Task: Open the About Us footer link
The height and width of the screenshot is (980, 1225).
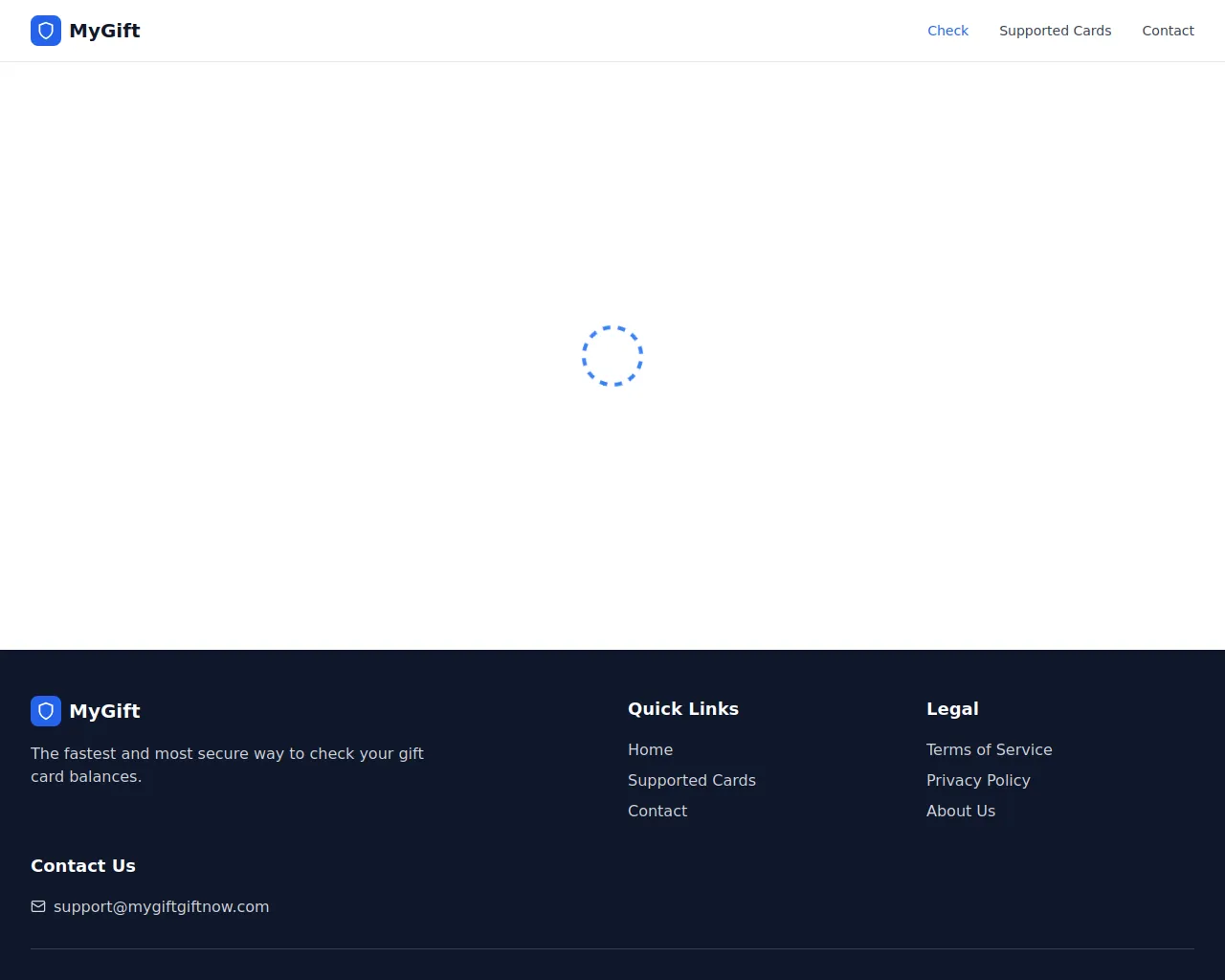Action: [x=960, y=811]
